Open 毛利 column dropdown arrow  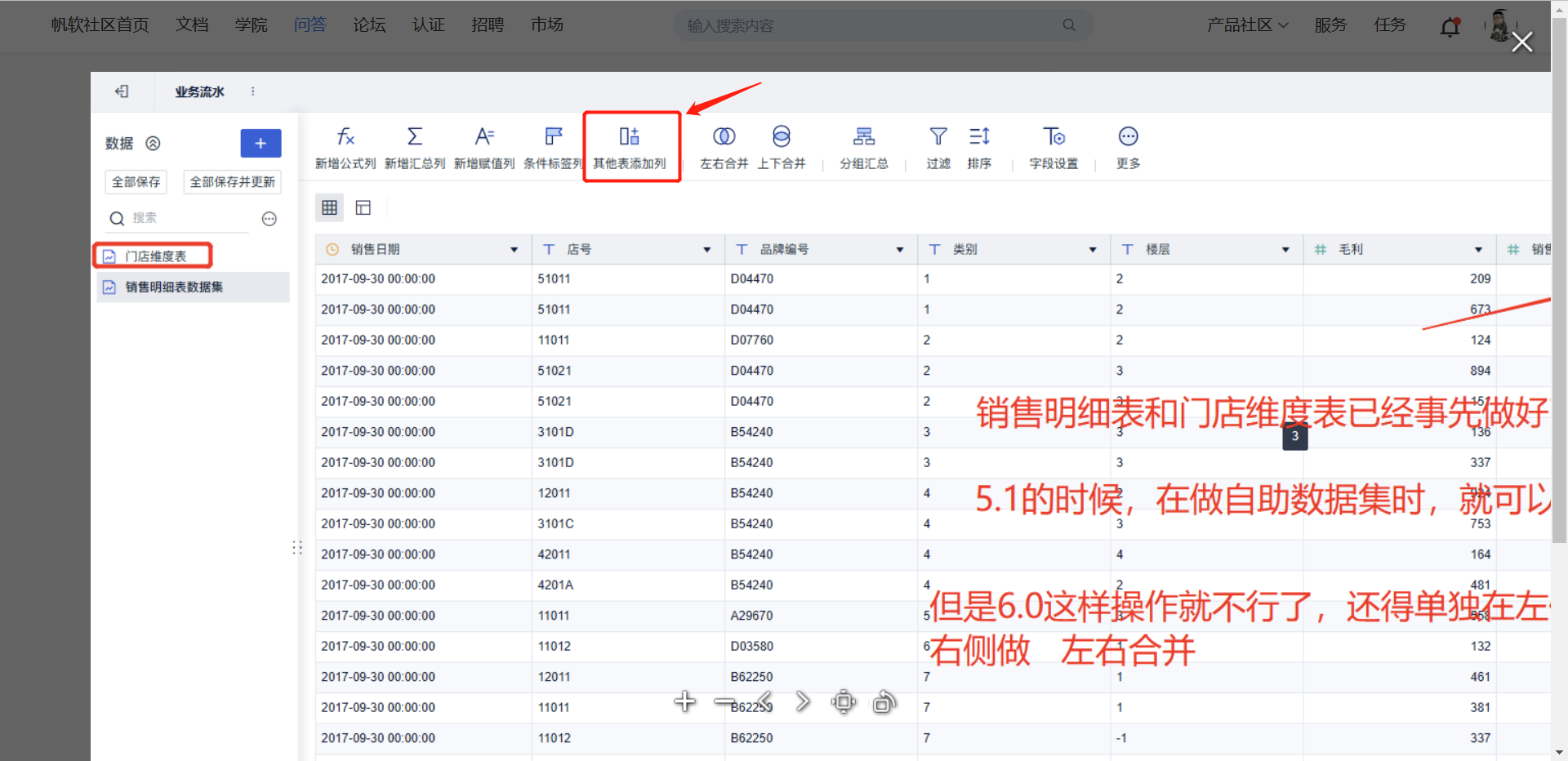pos(1477,250)
